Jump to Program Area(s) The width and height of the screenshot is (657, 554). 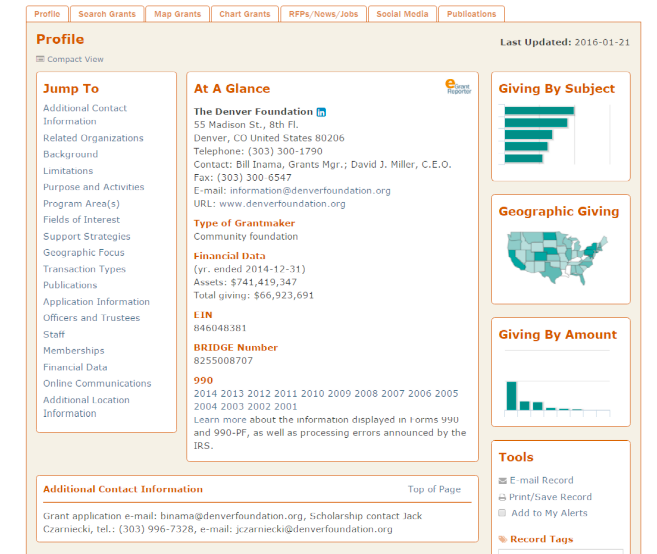click(x=81, y=204)
